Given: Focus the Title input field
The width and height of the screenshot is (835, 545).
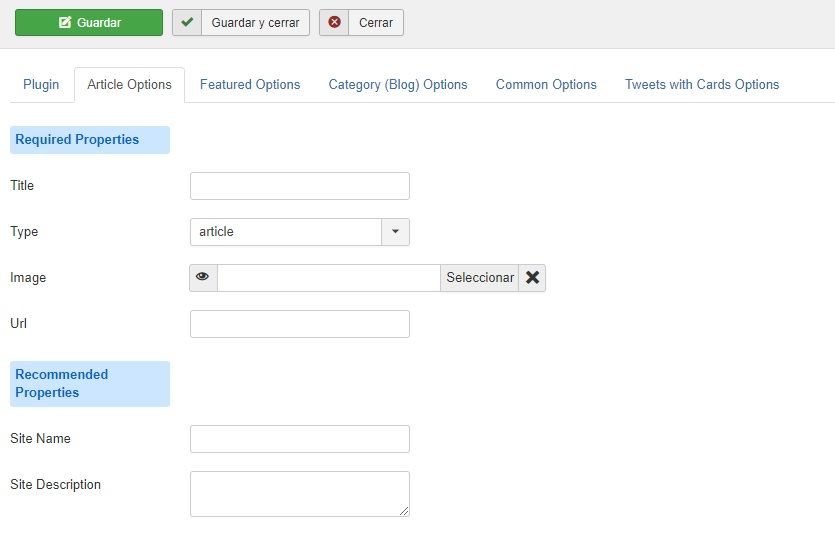Looking at the screenshot, I should coord(300,186).
